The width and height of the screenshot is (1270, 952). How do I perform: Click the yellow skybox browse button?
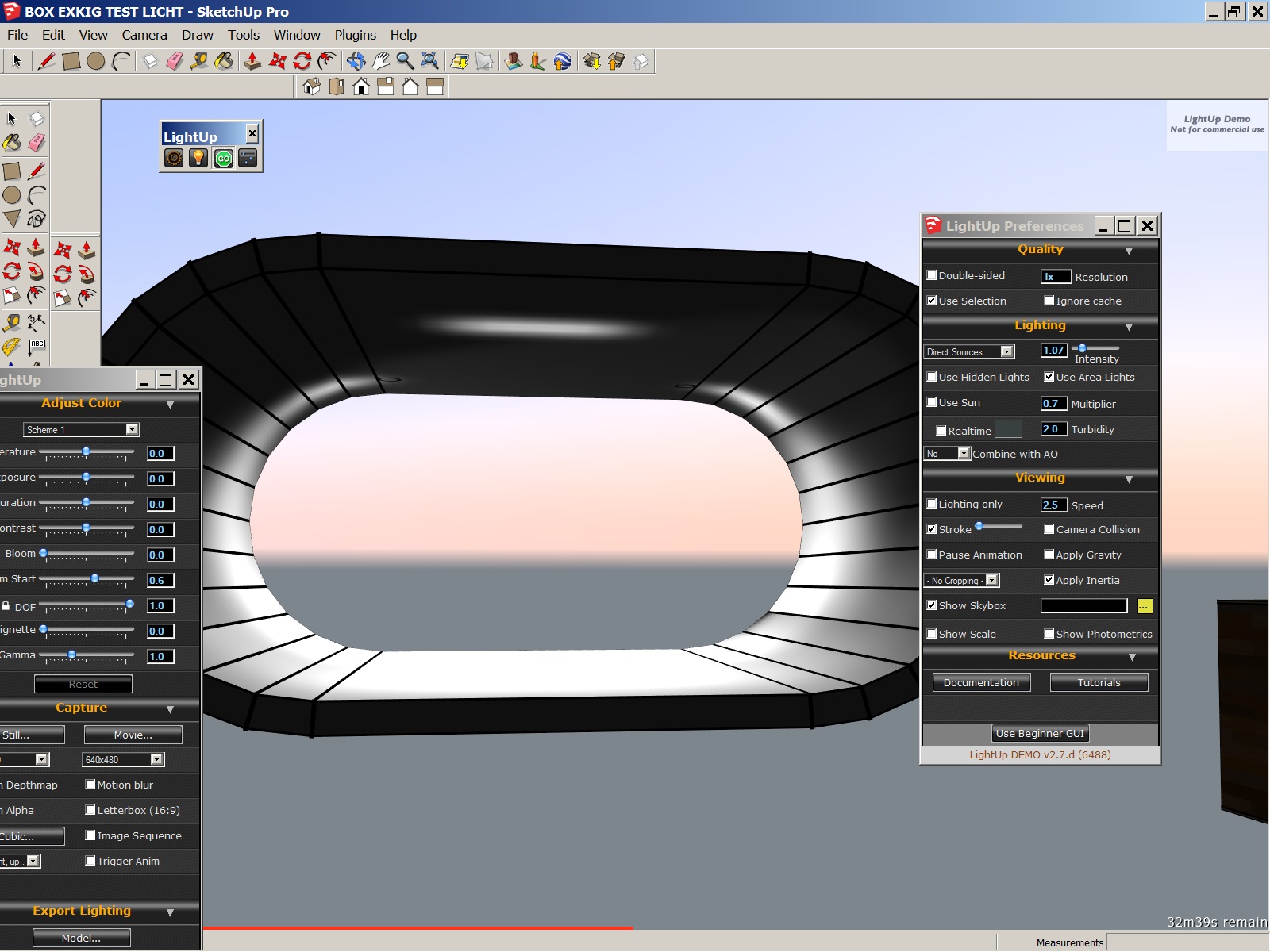click(1144, 606)
